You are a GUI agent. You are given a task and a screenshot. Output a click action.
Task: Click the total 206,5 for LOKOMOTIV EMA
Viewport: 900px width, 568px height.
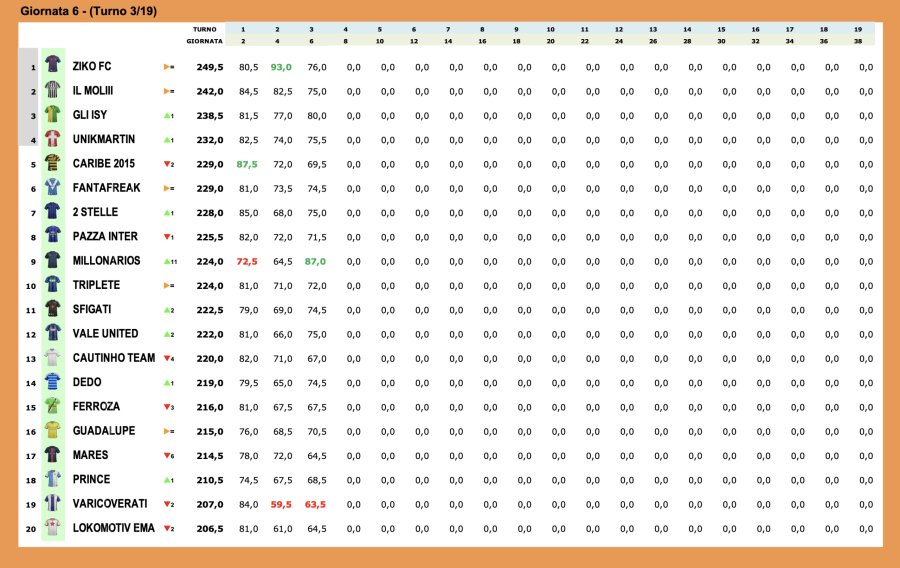210,529
